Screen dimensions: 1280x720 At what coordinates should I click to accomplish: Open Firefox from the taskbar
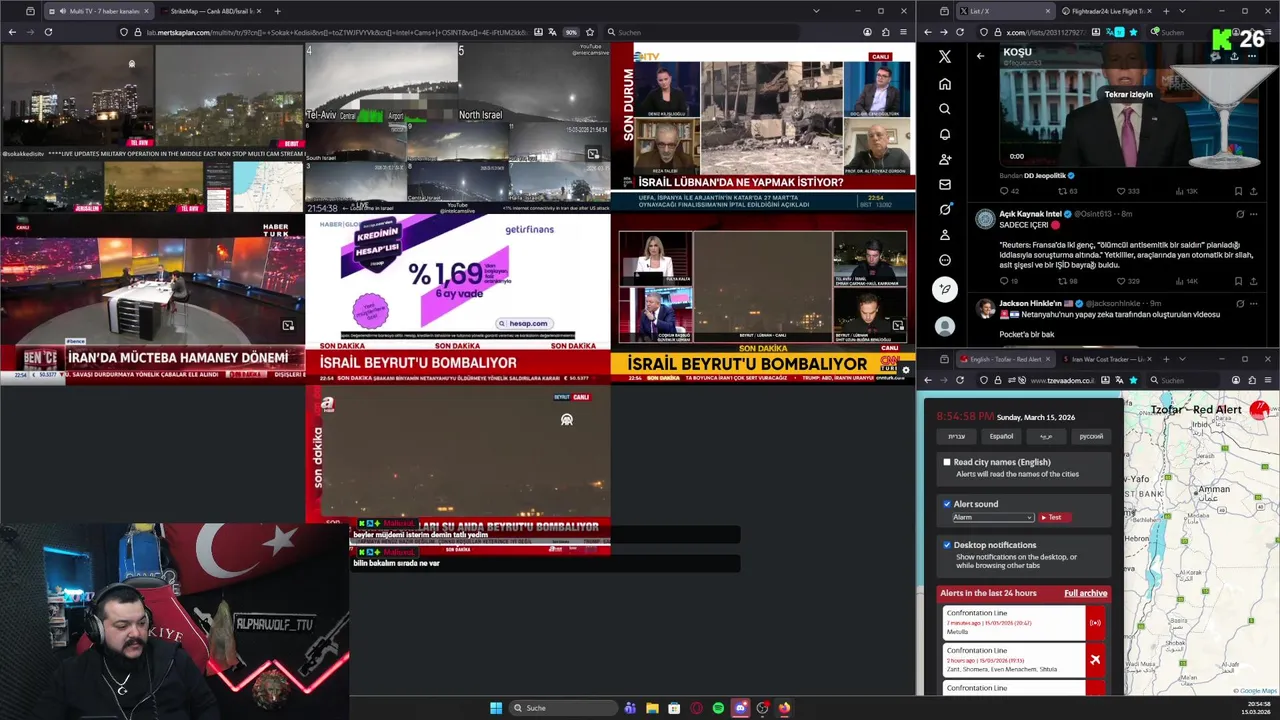click(x=784, y=708)
